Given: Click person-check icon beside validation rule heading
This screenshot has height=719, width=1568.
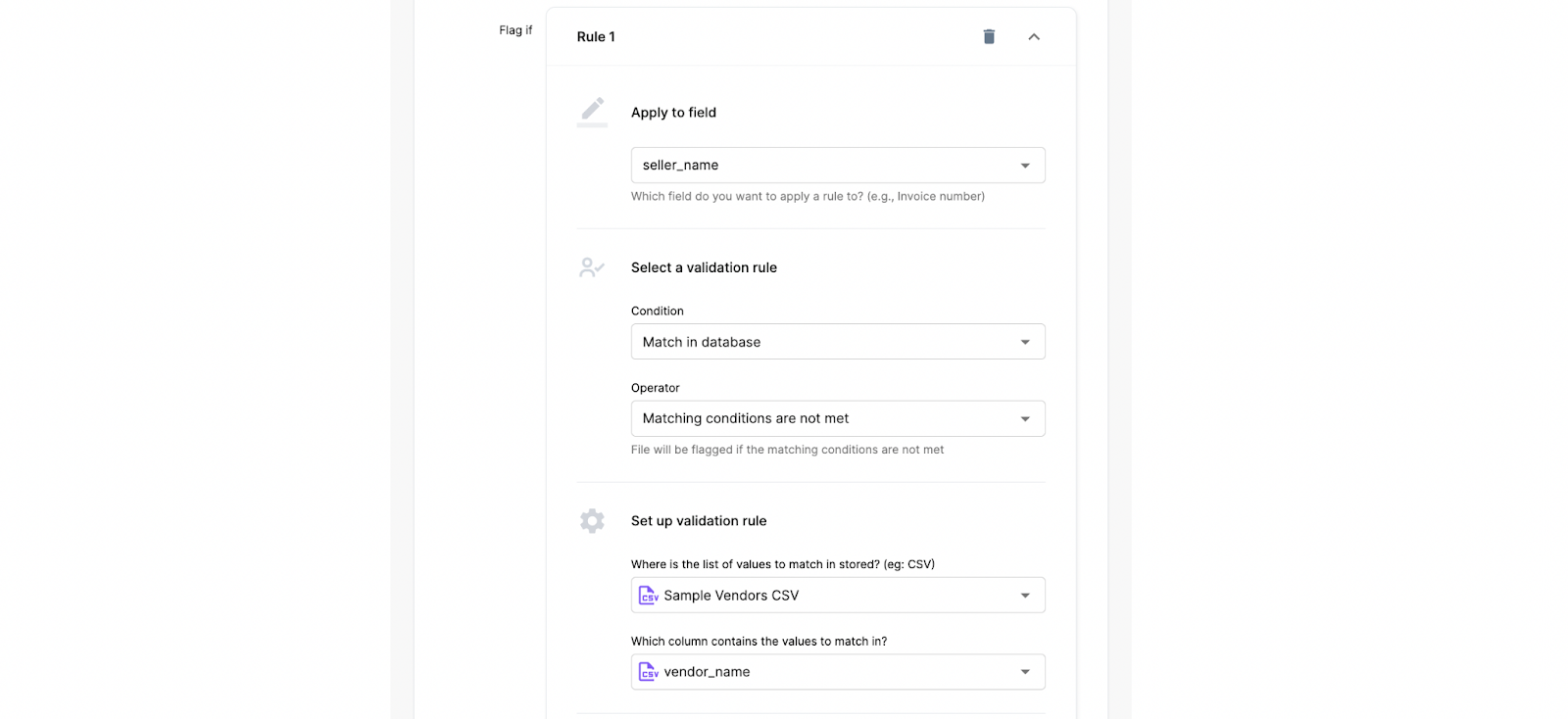Looking at the screenshot, I should point(592,266).
